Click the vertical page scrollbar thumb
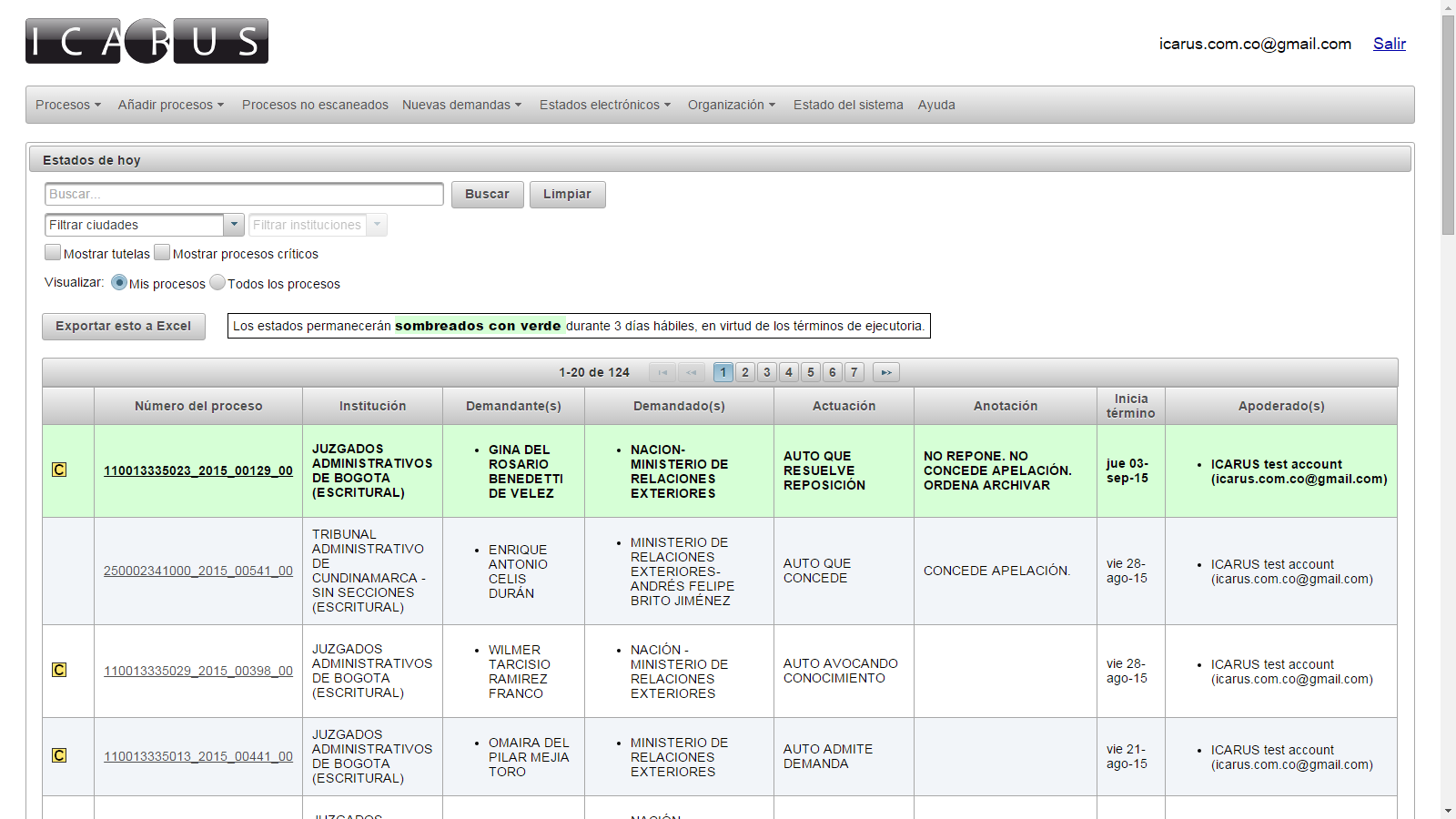The height and width of the screenshot is (819, 1456). pyautogui.click(x=1448, y=125)
